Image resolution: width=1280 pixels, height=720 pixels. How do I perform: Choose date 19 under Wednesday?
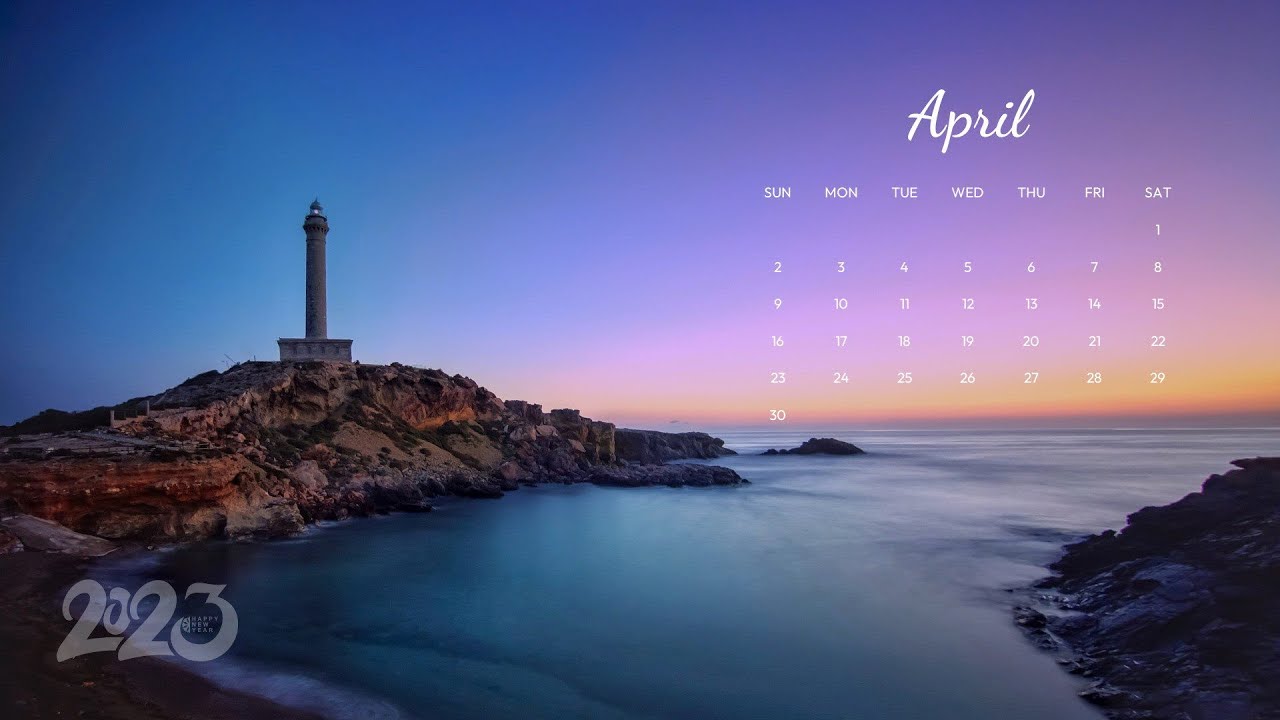(967, 341)
